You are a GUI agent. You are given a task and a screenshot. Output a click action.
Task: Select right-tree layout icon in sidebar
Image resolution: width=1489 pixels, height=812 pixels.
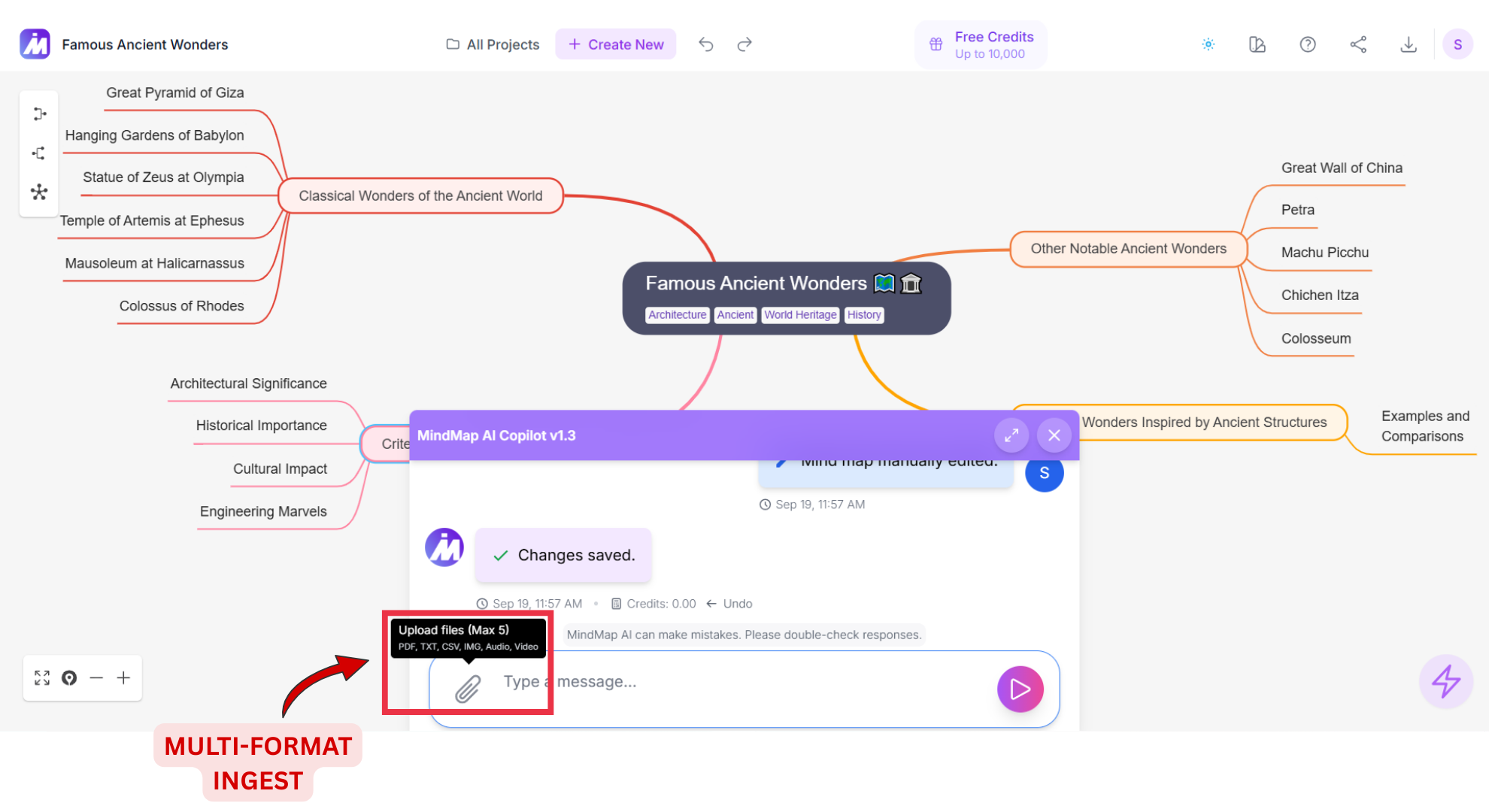tap(39, 114)
